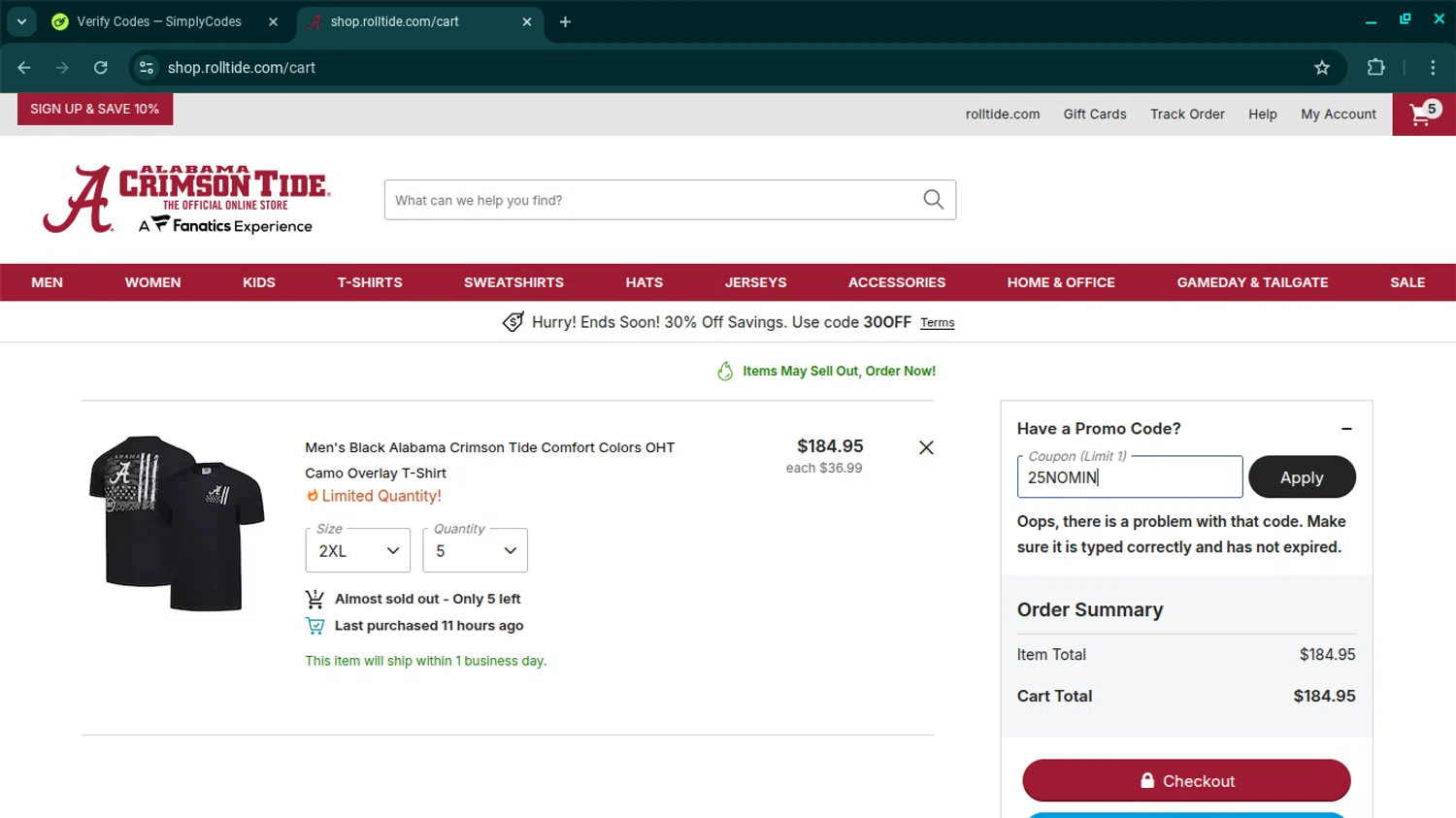1456x818 pixels.
Task: Open the promo Terms link
Action: [x=938, y=323]
